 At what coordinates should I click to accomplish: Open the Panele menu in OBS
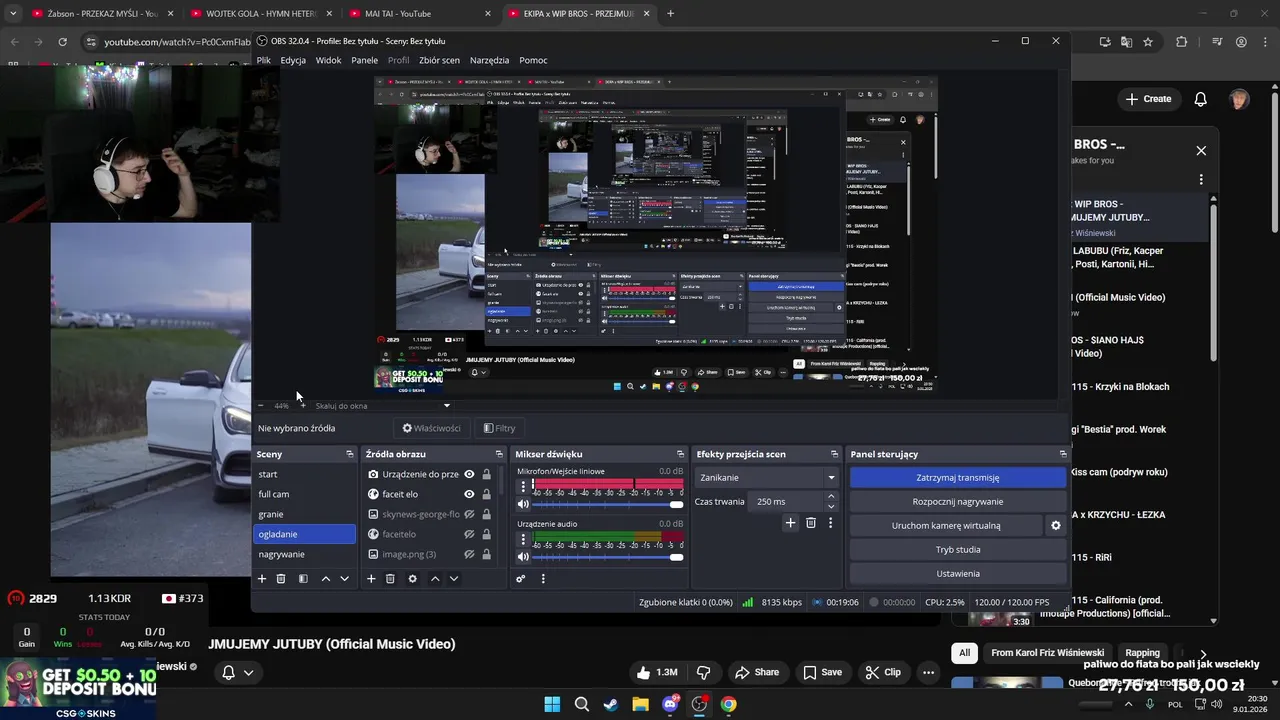coord(364,60)
